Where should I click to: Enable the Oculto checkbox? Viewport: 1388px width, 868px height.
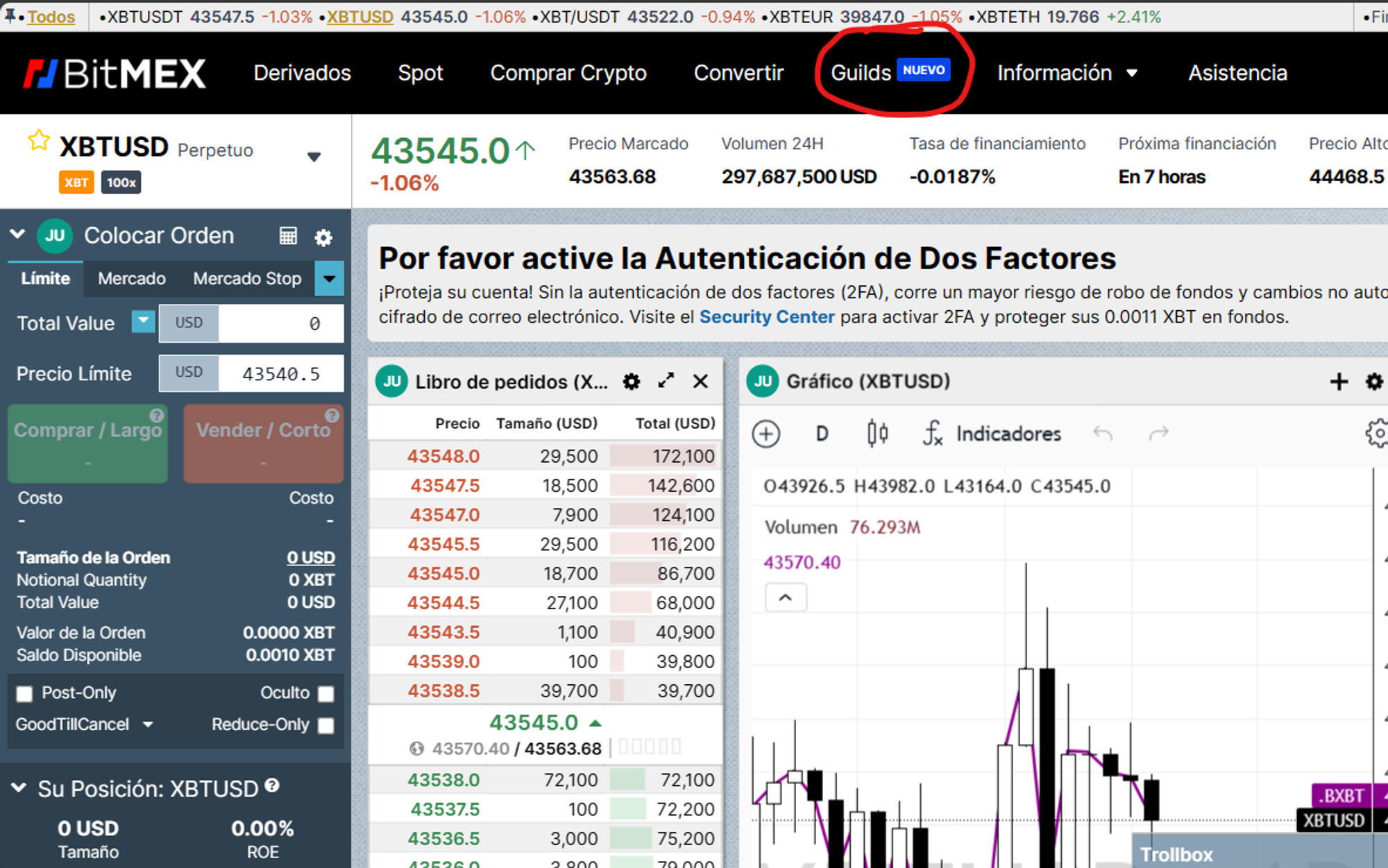[x=325, y=694]
